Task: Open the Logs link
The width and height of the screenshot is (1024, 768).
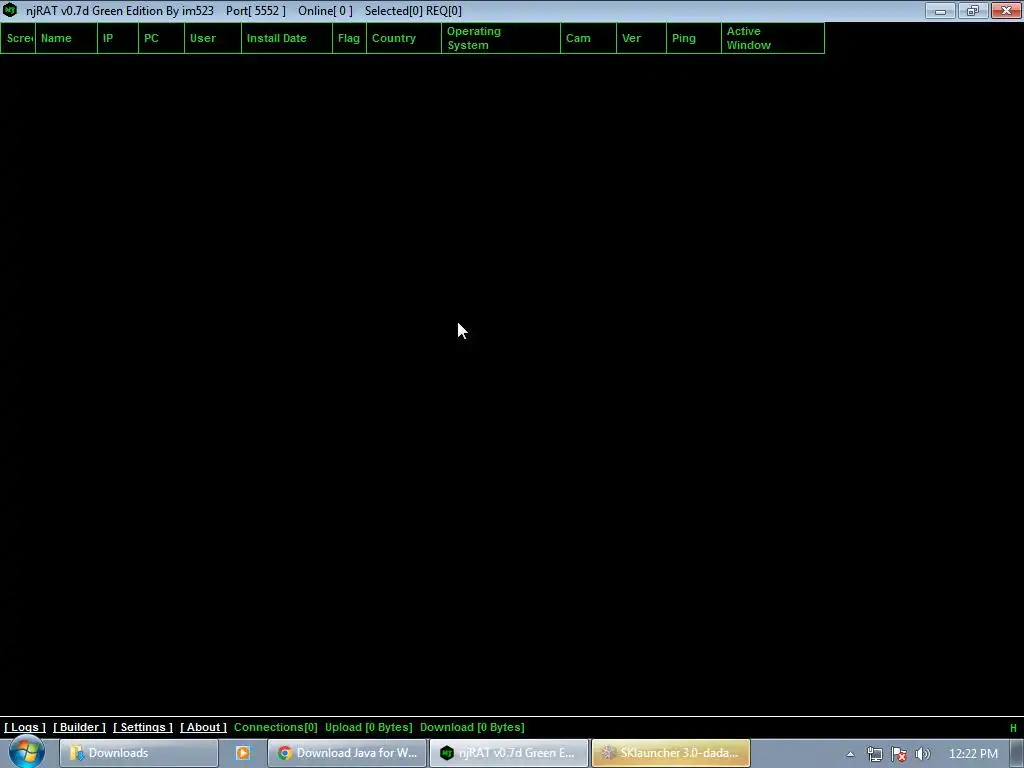Action: [25, 727]
